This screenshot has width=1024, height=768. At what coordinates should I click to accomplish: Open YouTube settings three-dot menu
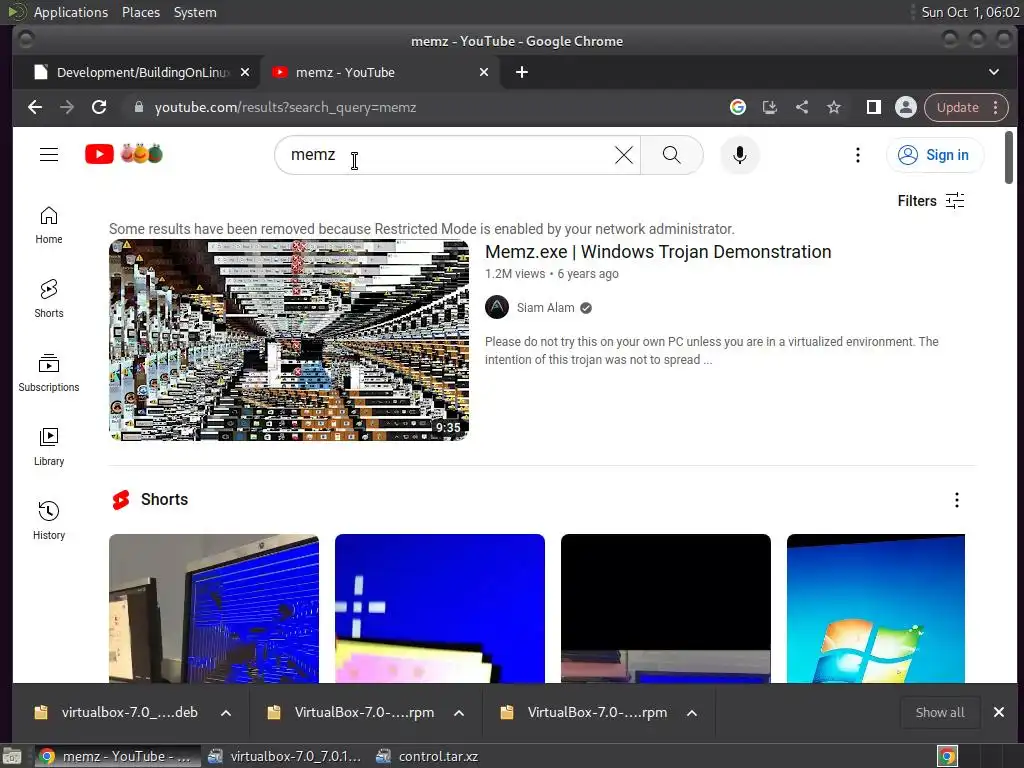[x=857, y=155]
